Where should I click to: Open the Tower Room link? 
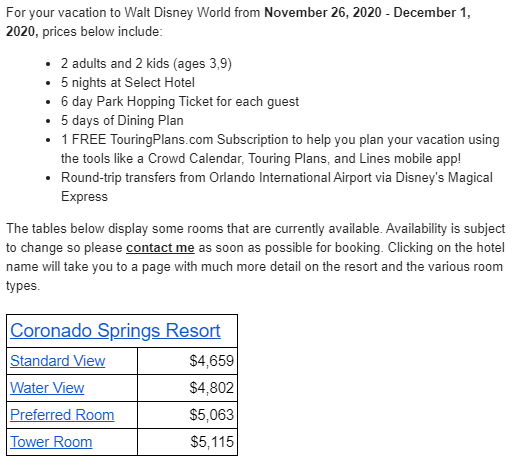(x=51, y=442)
